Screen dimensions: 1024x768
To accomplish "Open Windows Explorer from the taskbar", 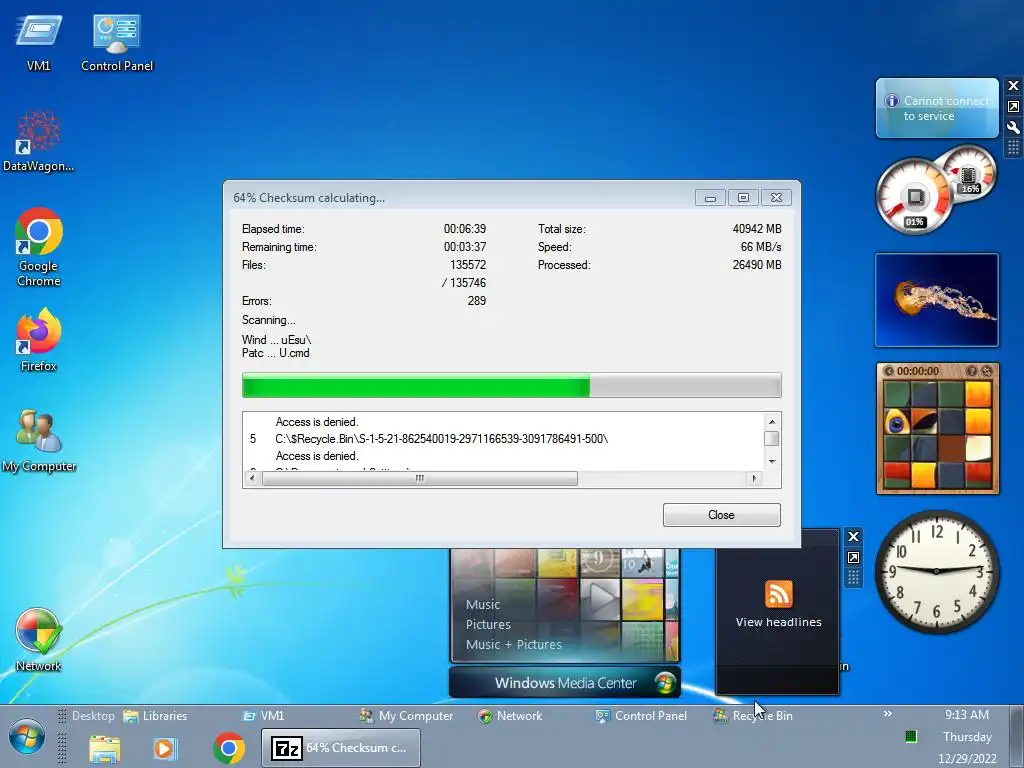I will (104, 748).
